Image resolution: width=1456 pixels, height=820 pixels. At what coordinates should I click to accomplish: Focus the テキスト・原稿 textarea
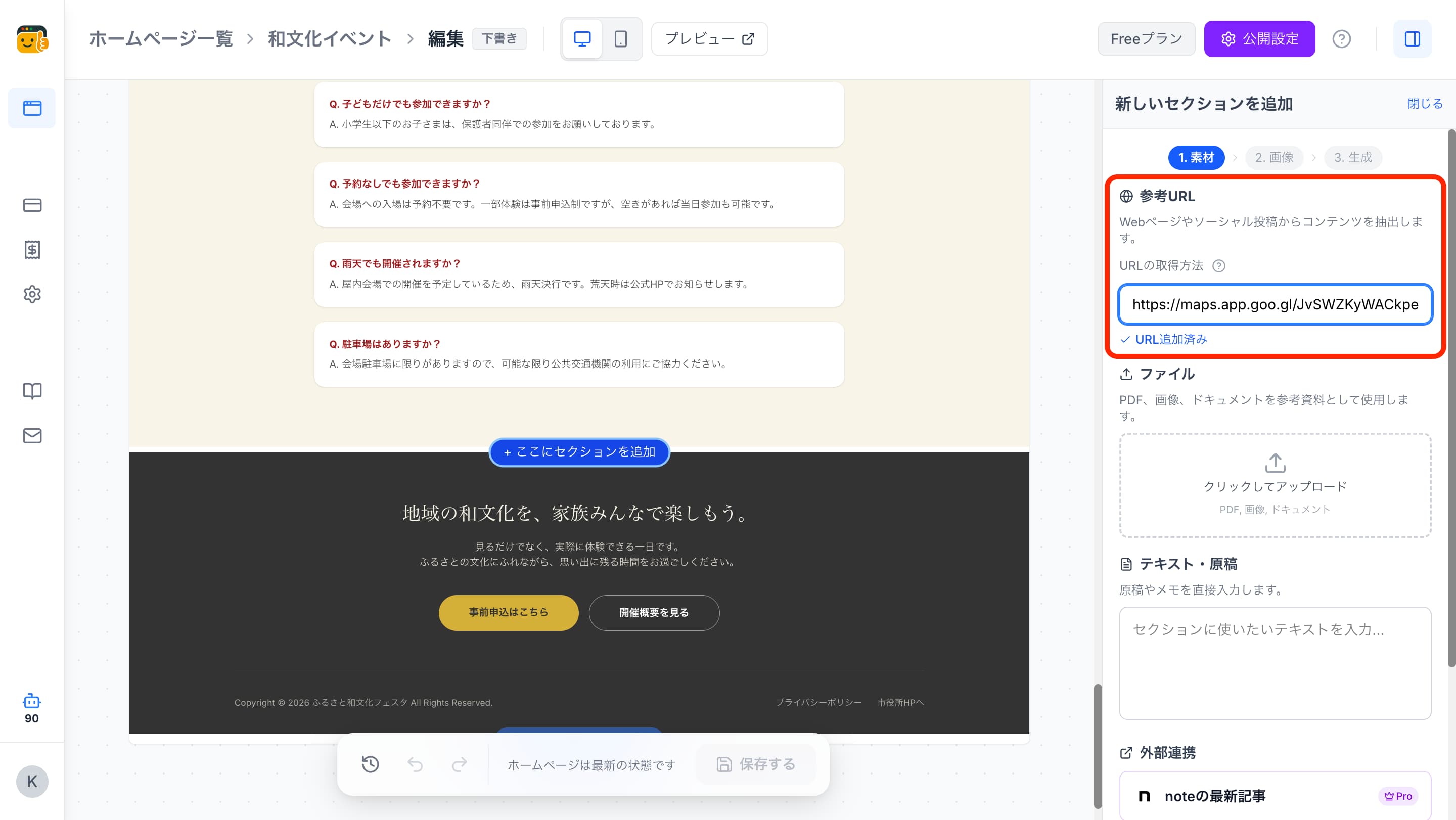[x=1275, y=663]
